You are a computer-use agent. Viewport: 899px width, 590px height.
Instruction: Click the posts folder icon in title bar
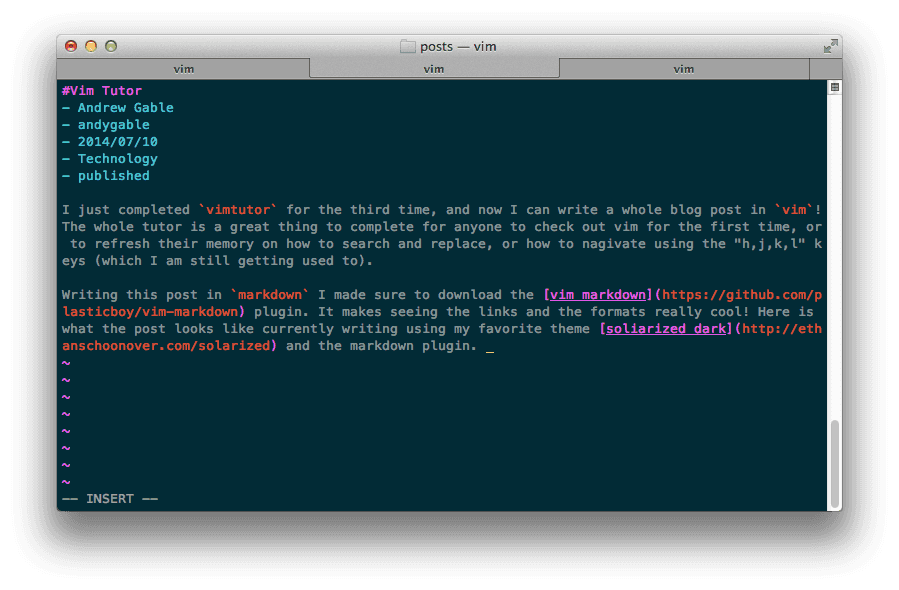pyautogui.click(x=408, y=46)
